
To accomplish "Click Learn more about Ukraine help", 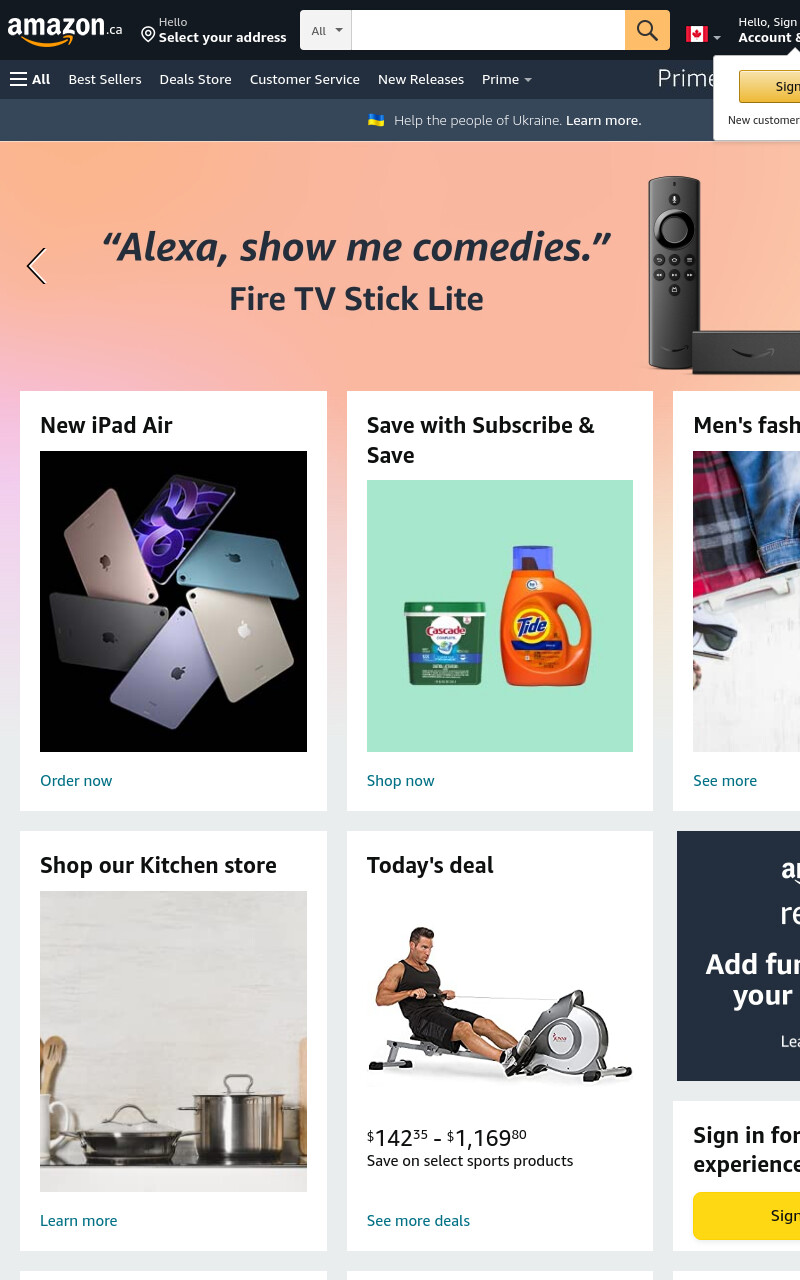I will [603, 120].
